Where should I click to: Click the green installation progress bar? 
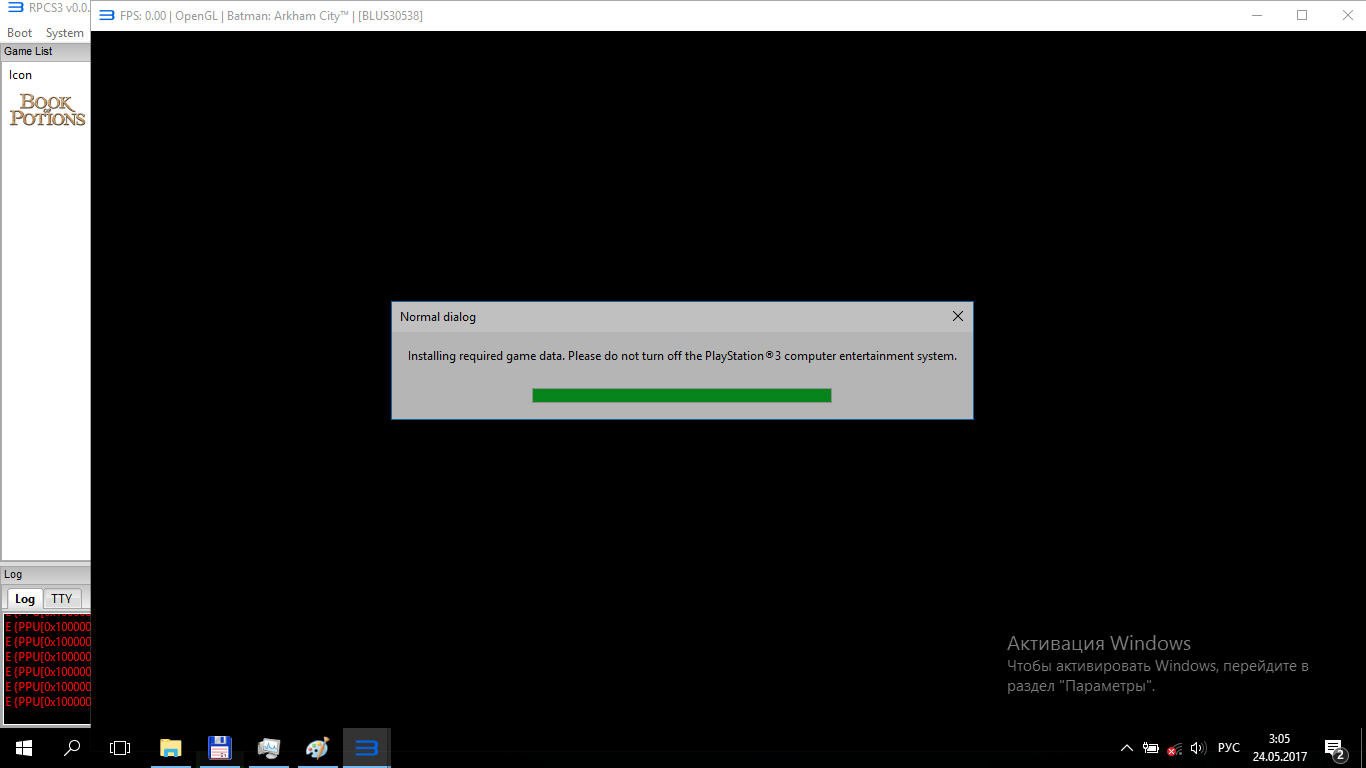[x=682, y=395]
